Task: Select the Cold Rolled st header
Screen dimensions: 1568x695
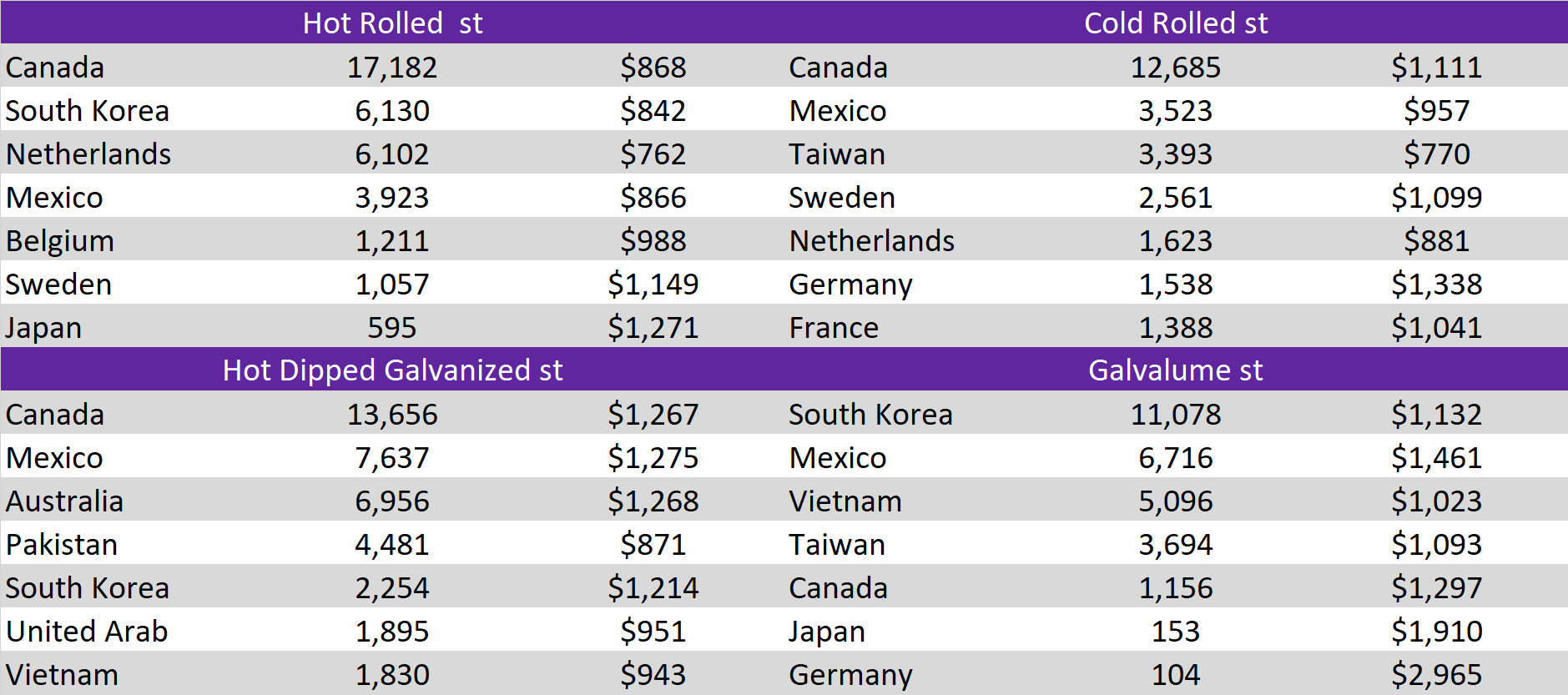Action: point(1176,23)
